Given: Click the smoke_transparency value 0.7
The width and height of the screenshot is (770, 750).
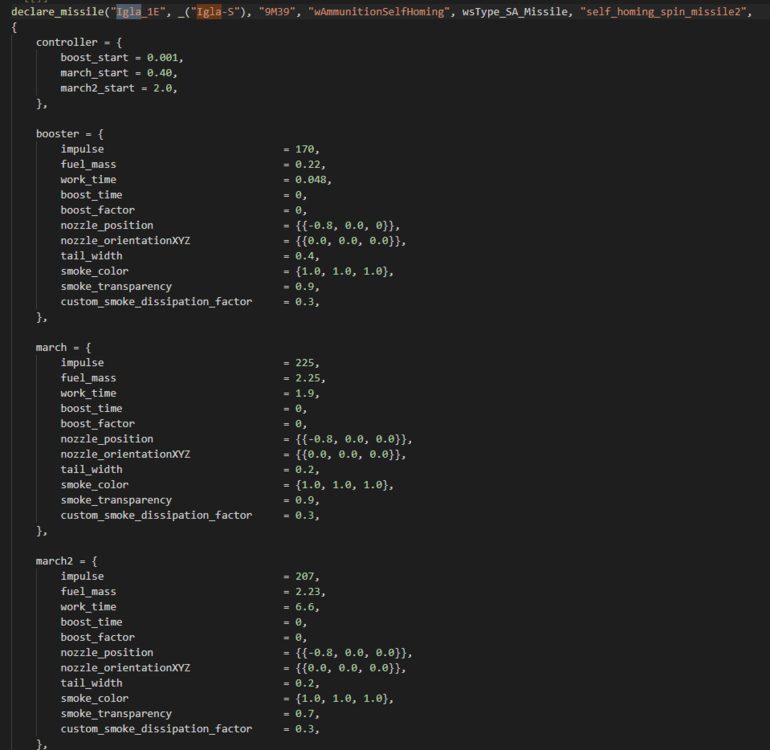Looking at the screenshot, I should (x=304, y=713).
